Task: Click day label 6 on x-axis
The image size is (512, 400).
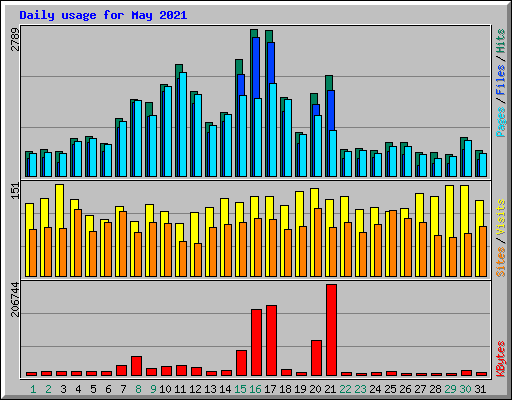Action: (108, 389)
